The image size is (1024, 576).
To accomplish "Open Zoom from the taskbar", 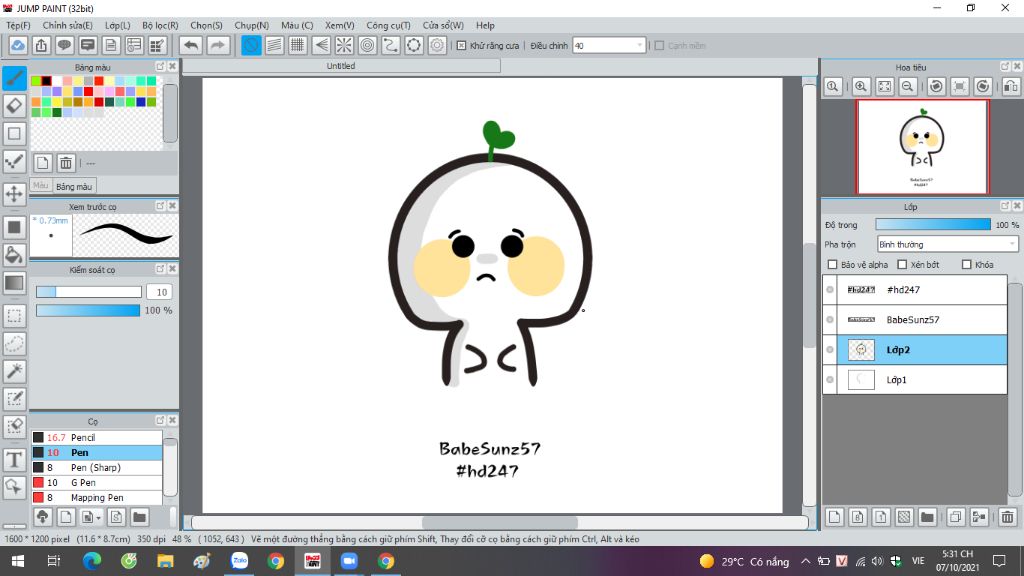I will click(349, 561).
